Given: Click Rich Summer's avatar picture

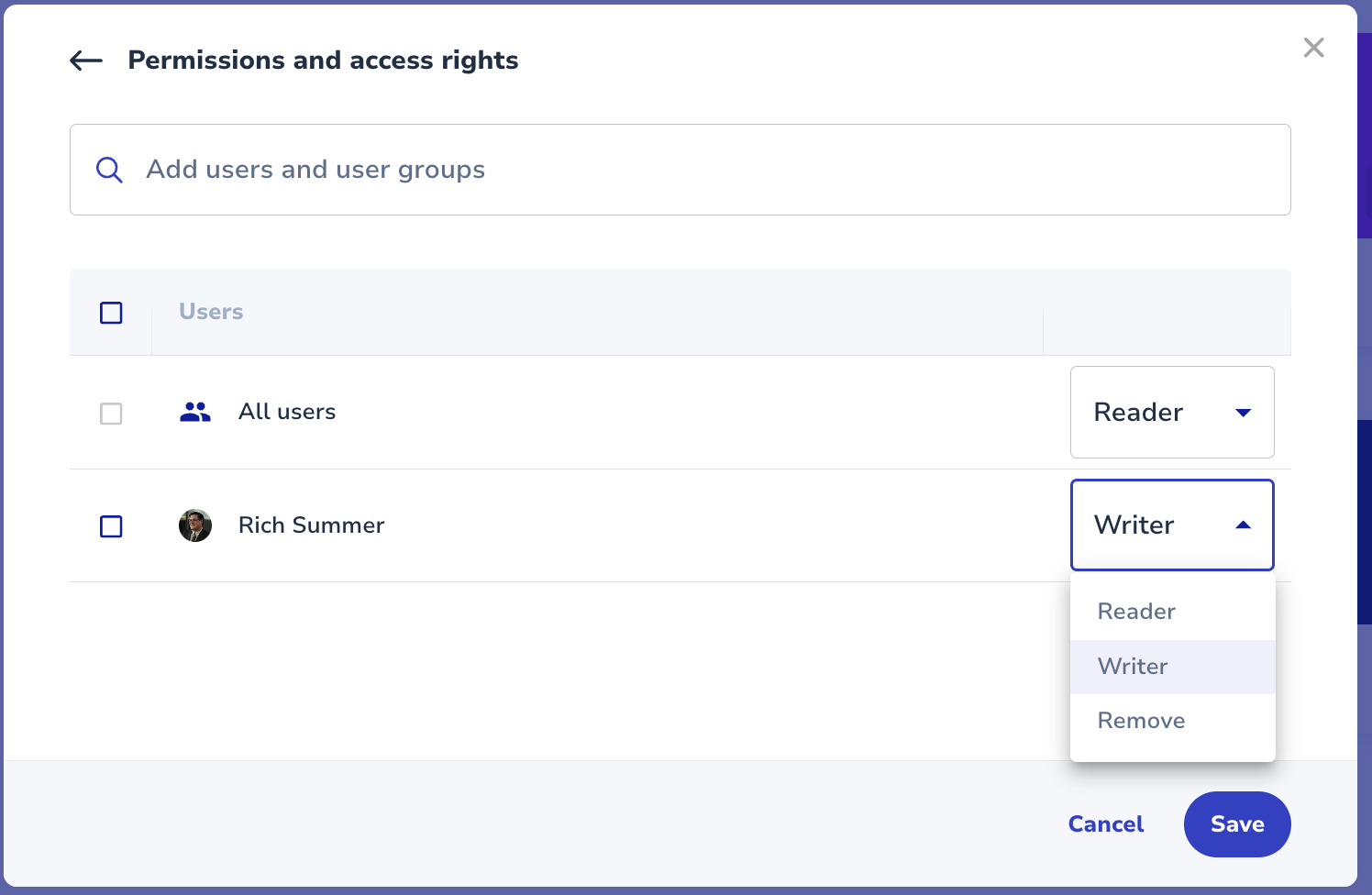Looking at the screenshot, I should (x=195, y=525).
